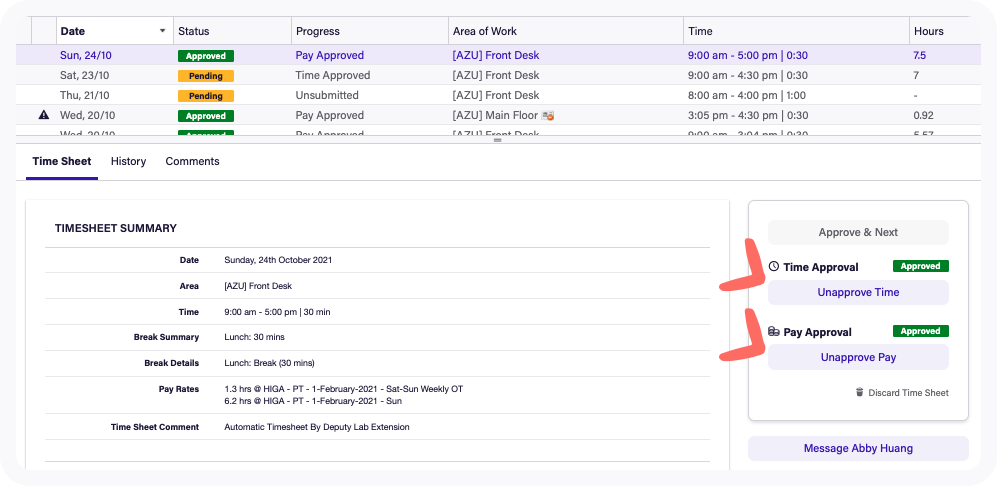The image size is (997, 486).
Task: Click the Unsubmitted progress cell
Action: coord(327,95)
